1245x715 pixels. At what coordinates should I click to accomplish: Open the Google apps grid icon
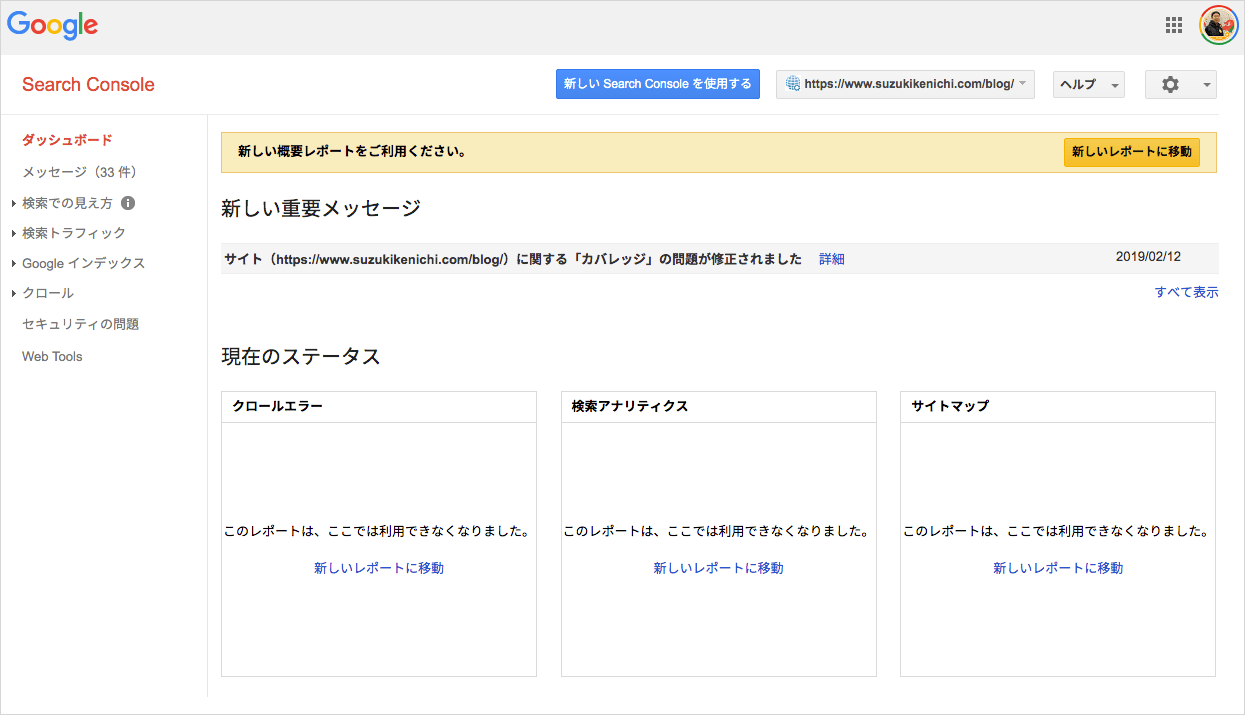point(1174,26)
